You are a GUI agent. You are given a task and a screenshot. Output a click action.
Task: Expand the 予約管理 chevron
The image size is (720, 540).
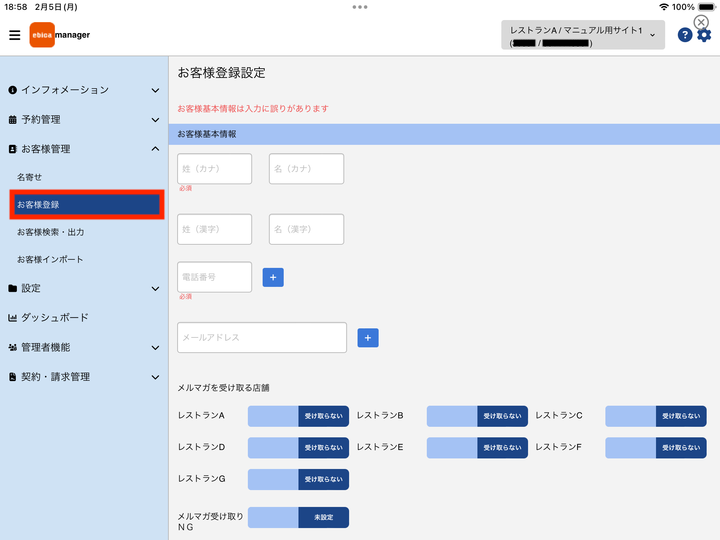pyautogui.click(x=155, y=120)
